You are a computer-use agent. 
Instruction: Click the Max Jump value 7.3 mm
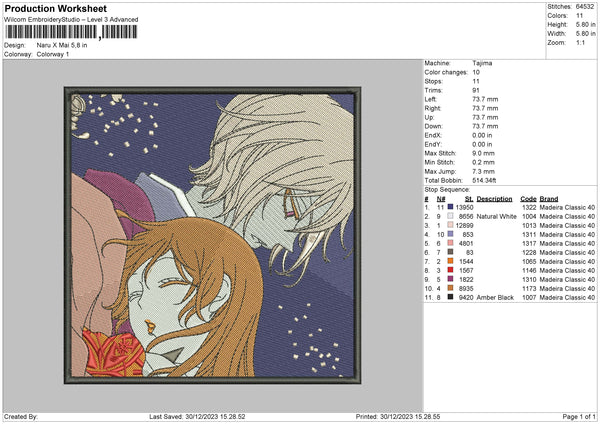483,171
